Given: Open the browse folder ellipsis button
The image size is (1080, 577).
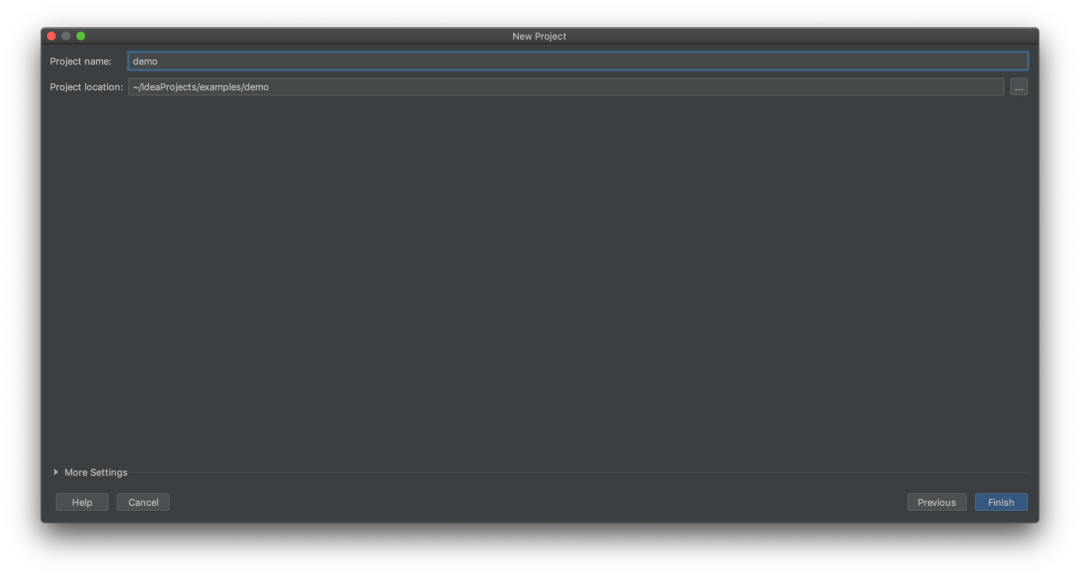Looking at the screenshot, I should [x=1019, y=87].
